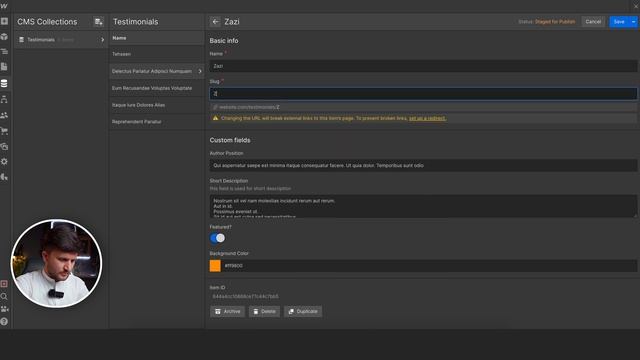Click the webcam presenter thumbnail
The height and width of the screenshot is (360, 640).
(x=56, y=263)
